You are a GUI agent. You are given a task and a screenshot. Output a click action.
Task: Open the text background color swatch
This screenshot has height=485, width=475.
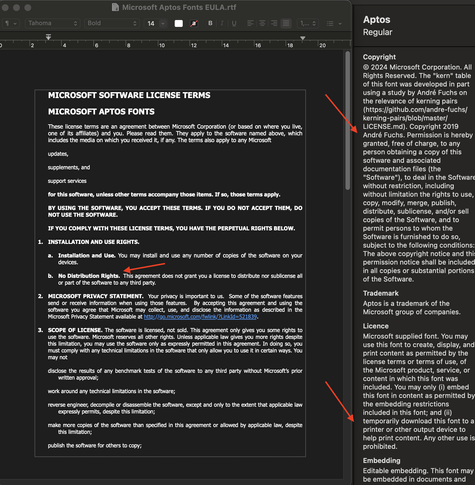pos(194,23)
